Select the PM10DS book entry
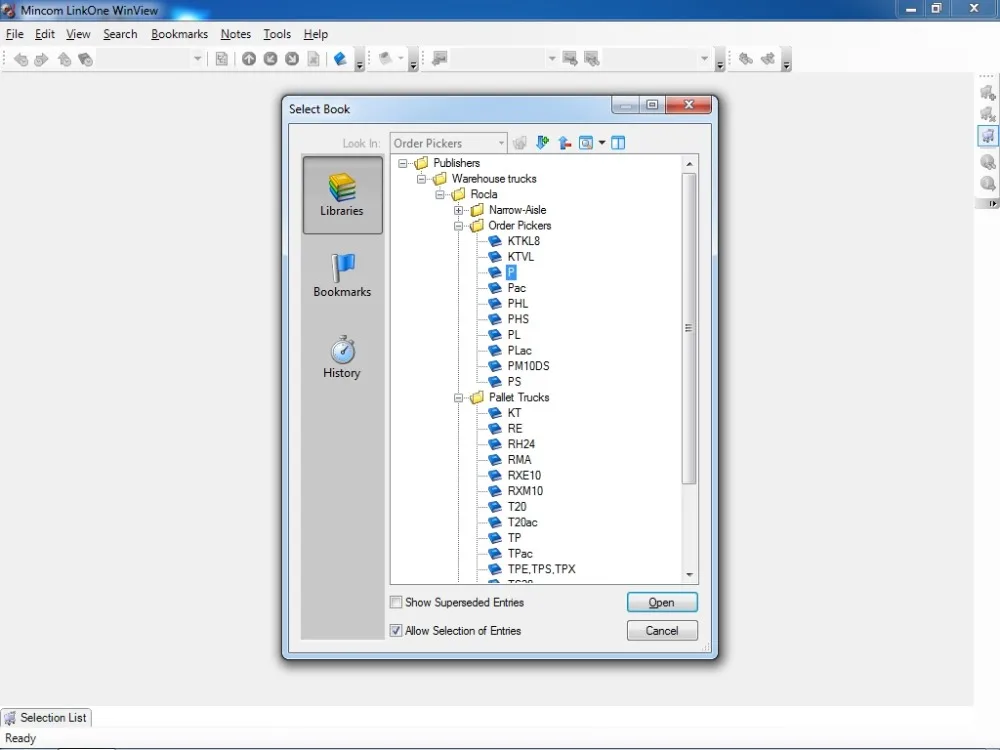 click(x=529, y=366)
